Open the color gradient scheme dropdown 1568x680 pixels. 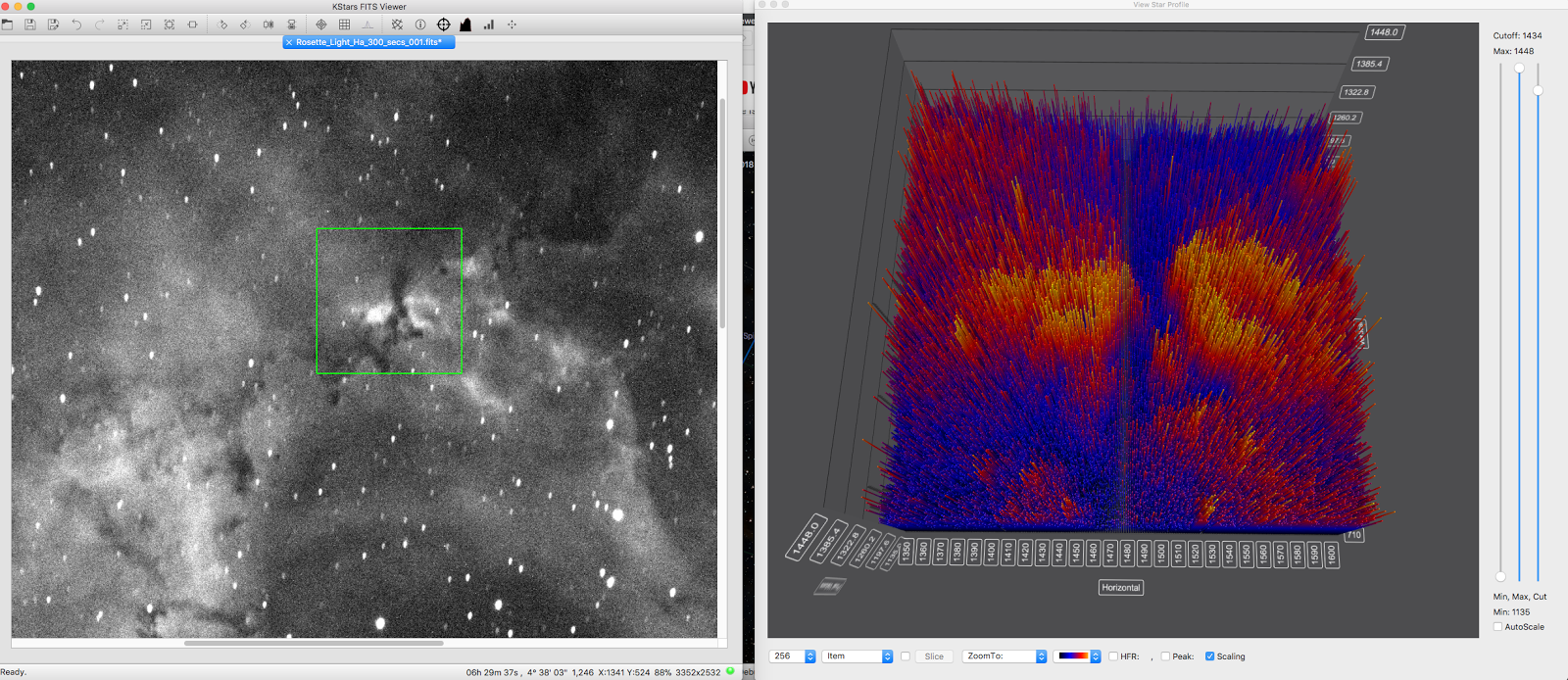(x=1077, y=656)
